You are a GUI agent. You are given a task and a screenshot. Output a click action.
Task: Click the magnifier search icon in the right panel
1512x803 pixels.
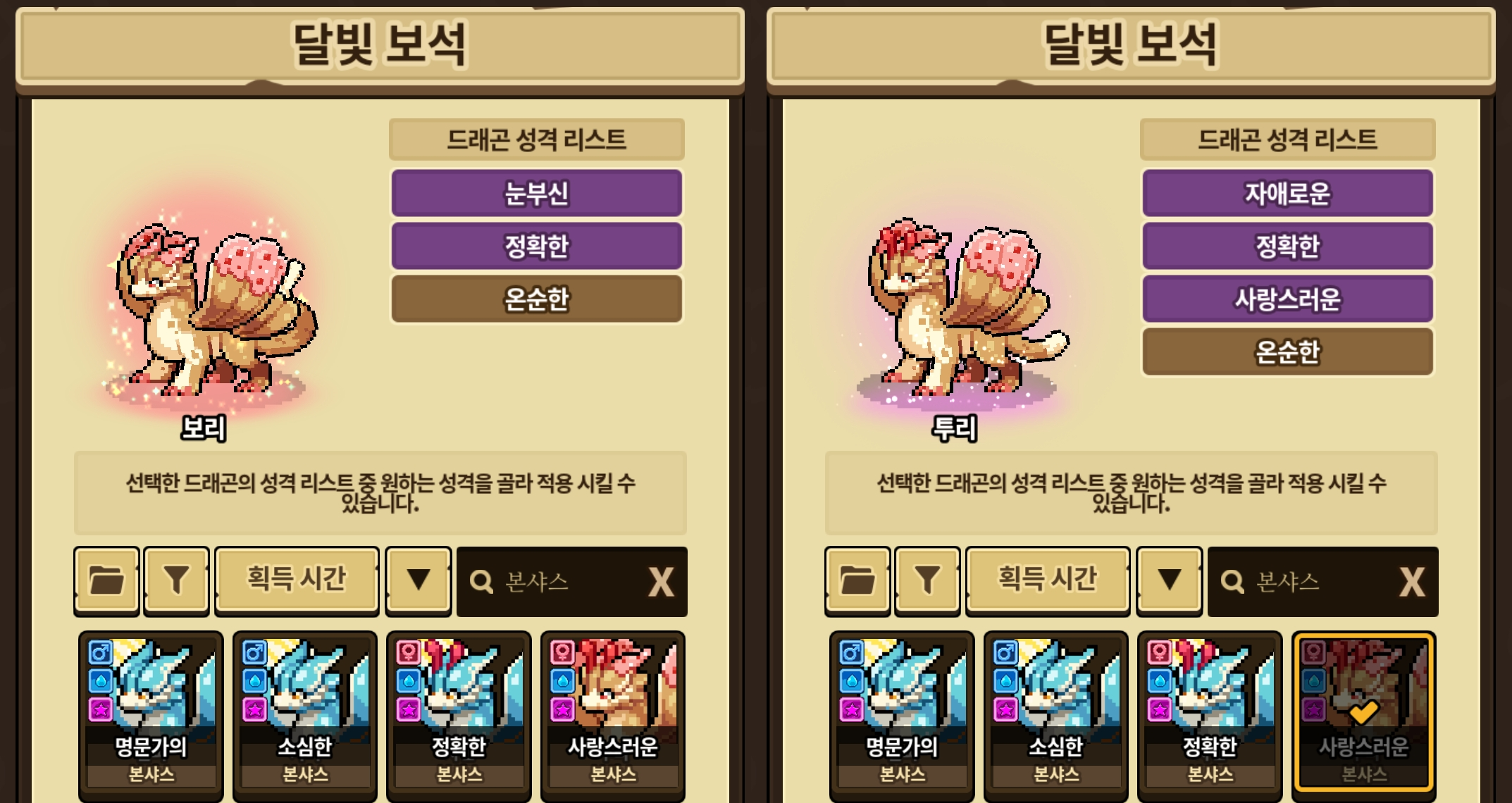tap(1232, 582)
